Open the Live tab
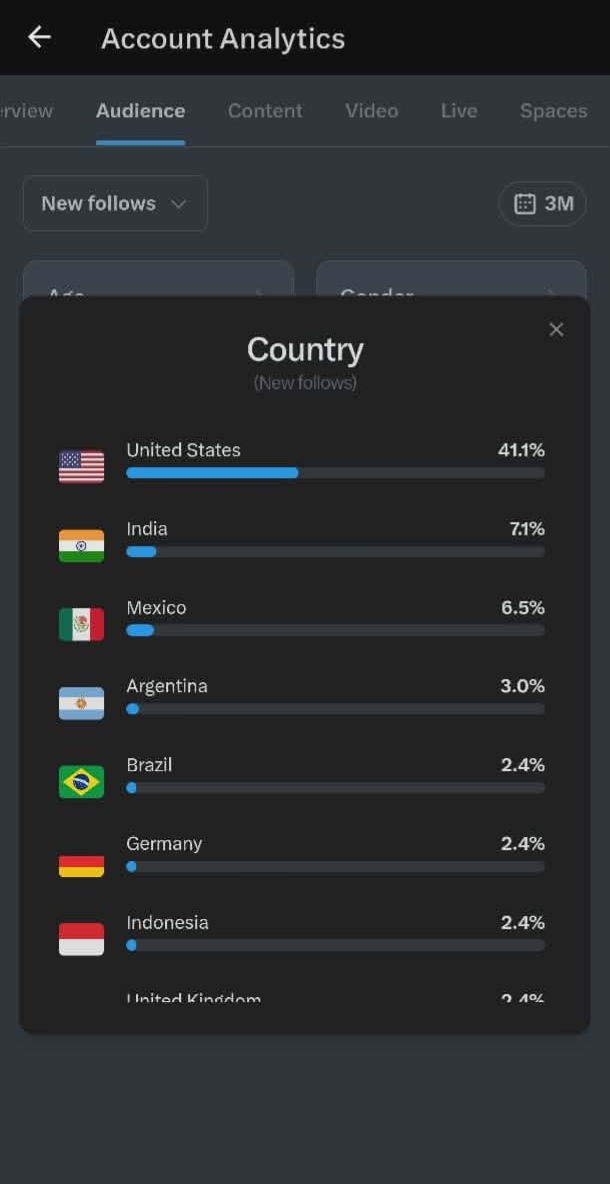 pos(459,111)
